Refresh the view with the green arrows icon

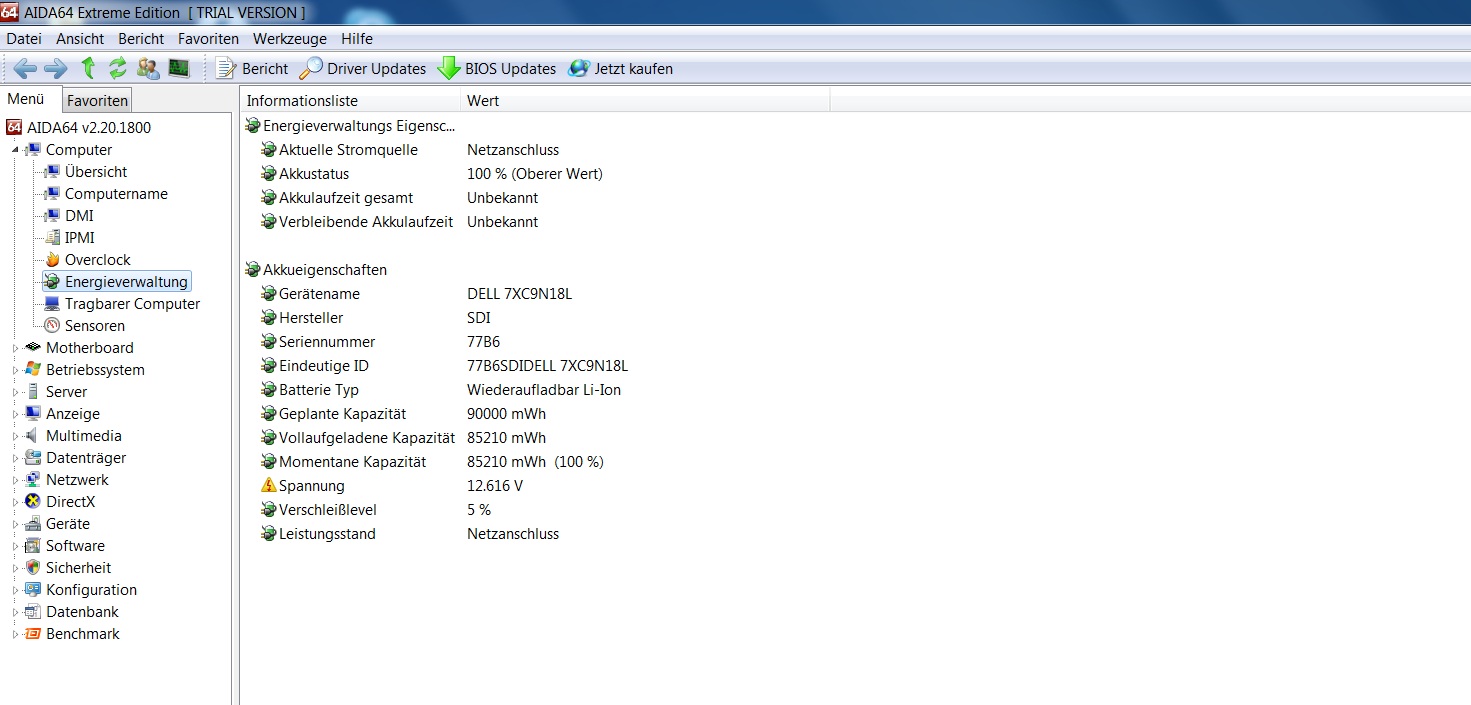[x=118, y=68]
